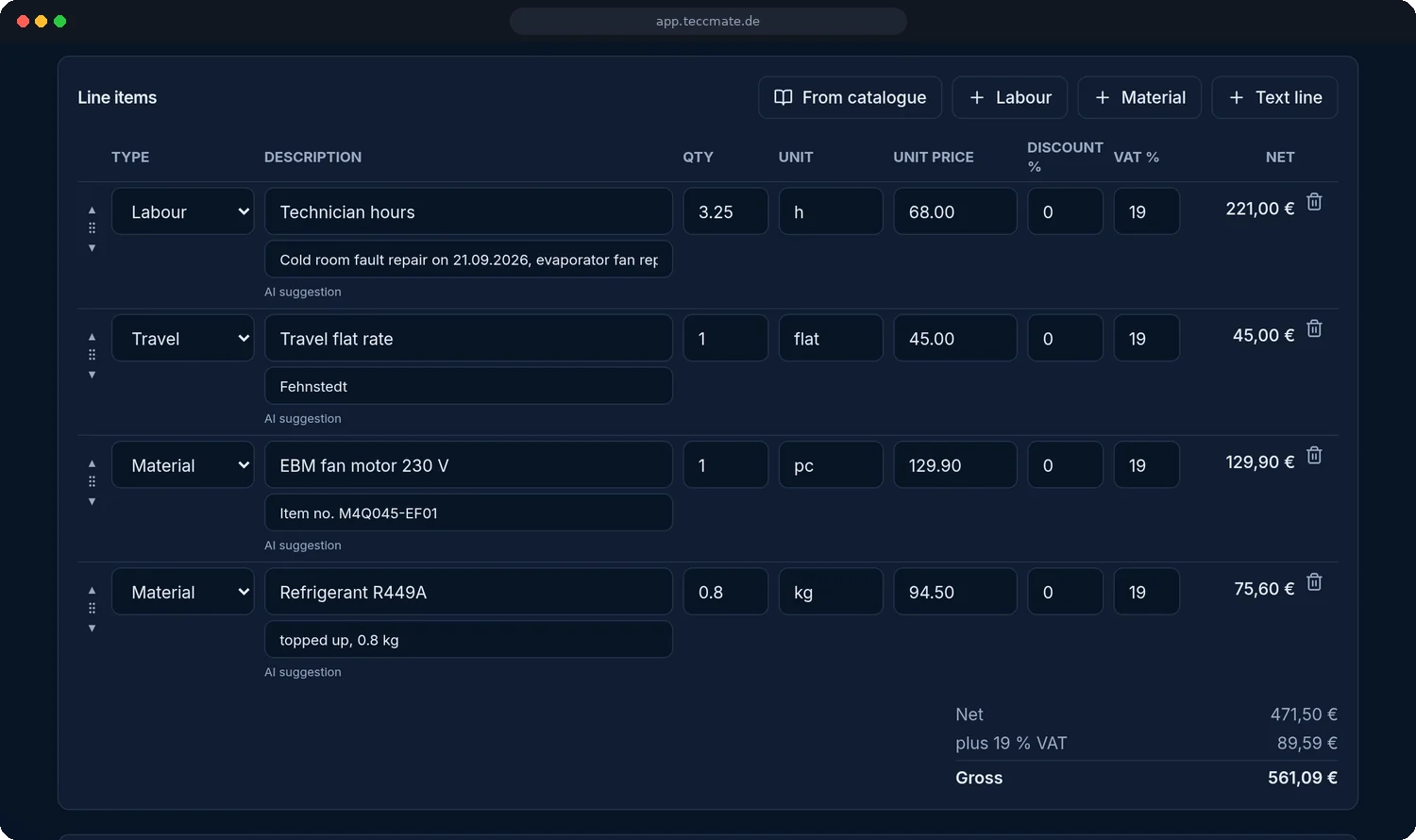
Task: Open type dropdown for EBM fan motor
Action: [x=183, y=464]
